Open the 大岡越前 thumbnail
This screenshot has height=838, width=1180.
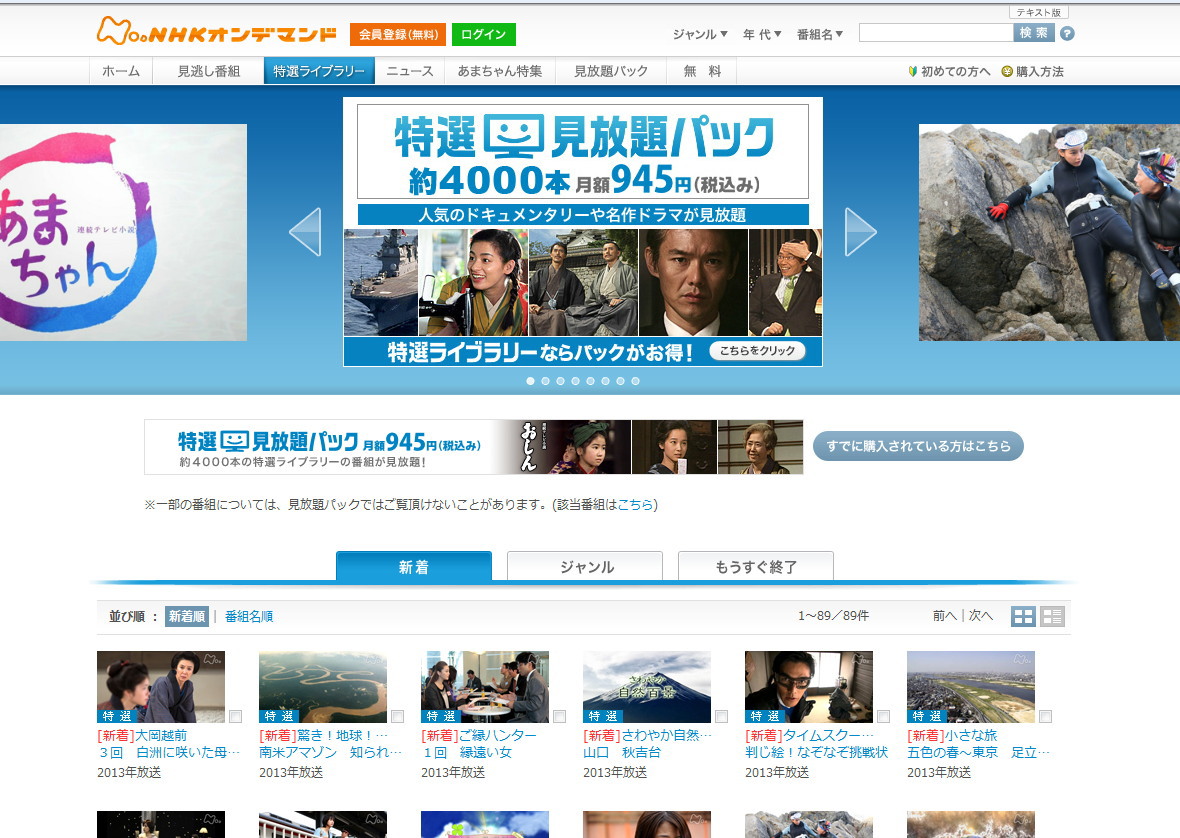[161, 687]
